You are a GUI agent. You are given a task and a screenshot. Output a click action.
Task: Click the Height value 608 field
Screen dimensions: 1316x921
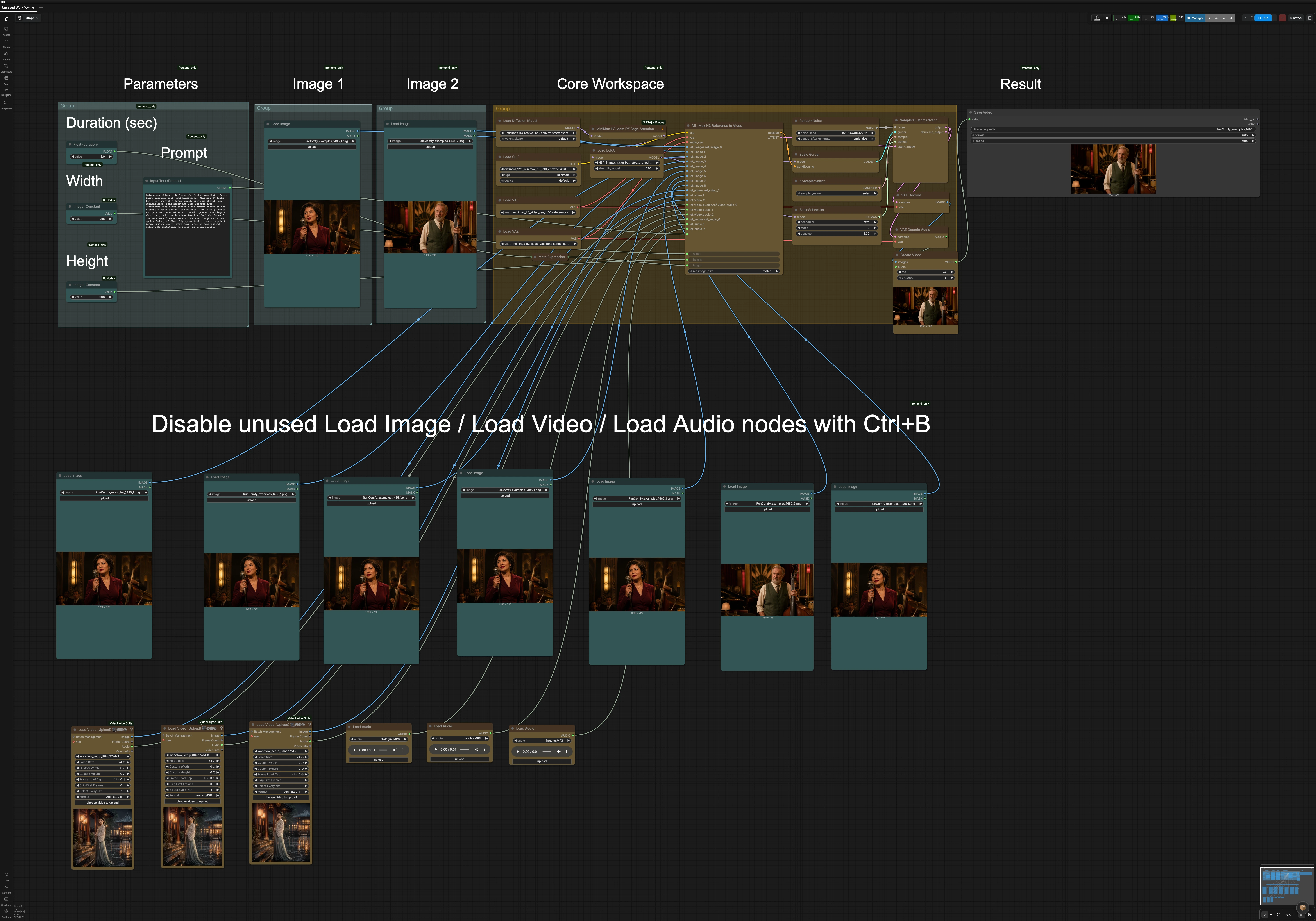click(x=92, y=297)
